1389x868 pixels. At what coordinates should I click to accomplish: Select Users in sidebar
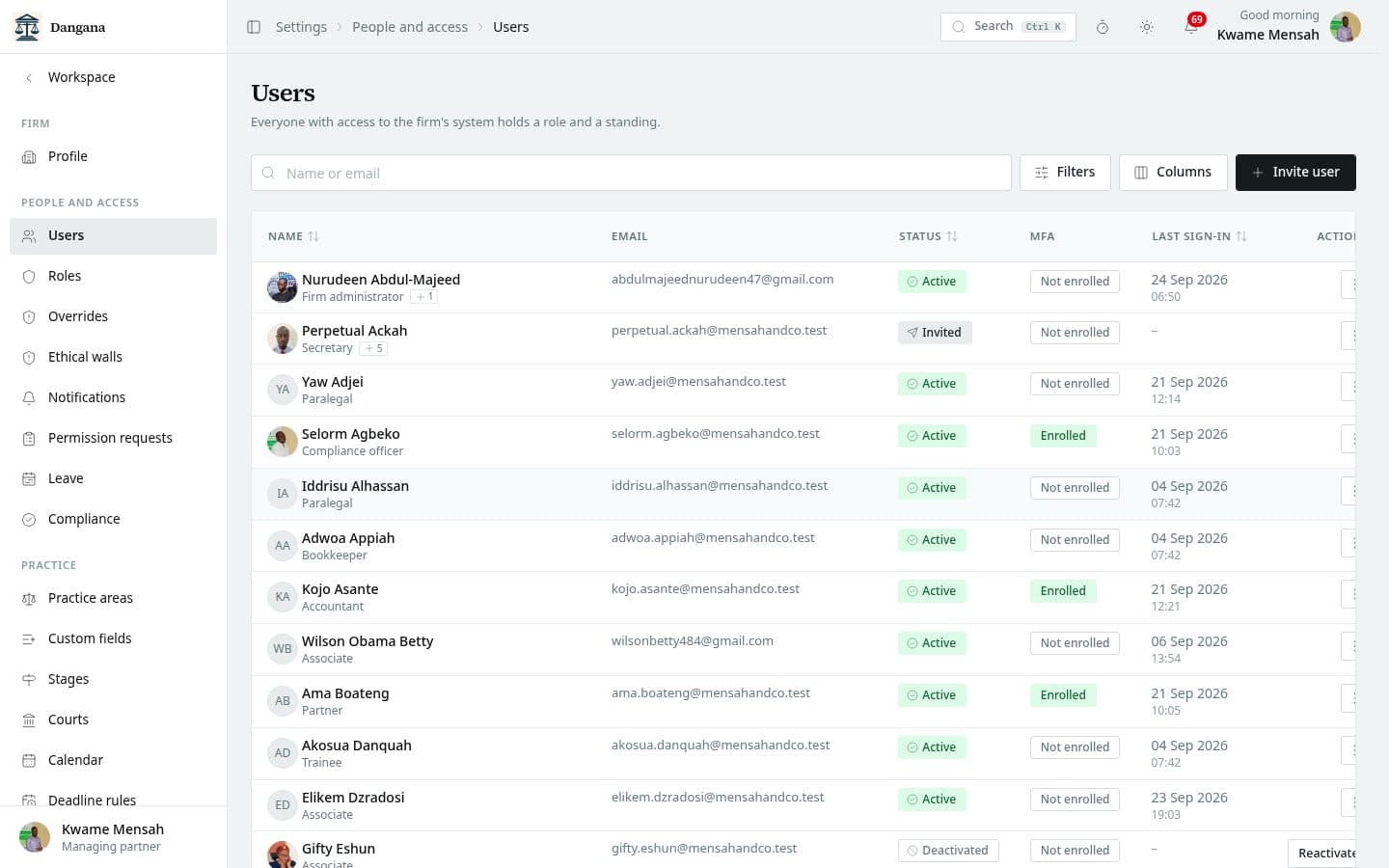(x=113, y=235)
